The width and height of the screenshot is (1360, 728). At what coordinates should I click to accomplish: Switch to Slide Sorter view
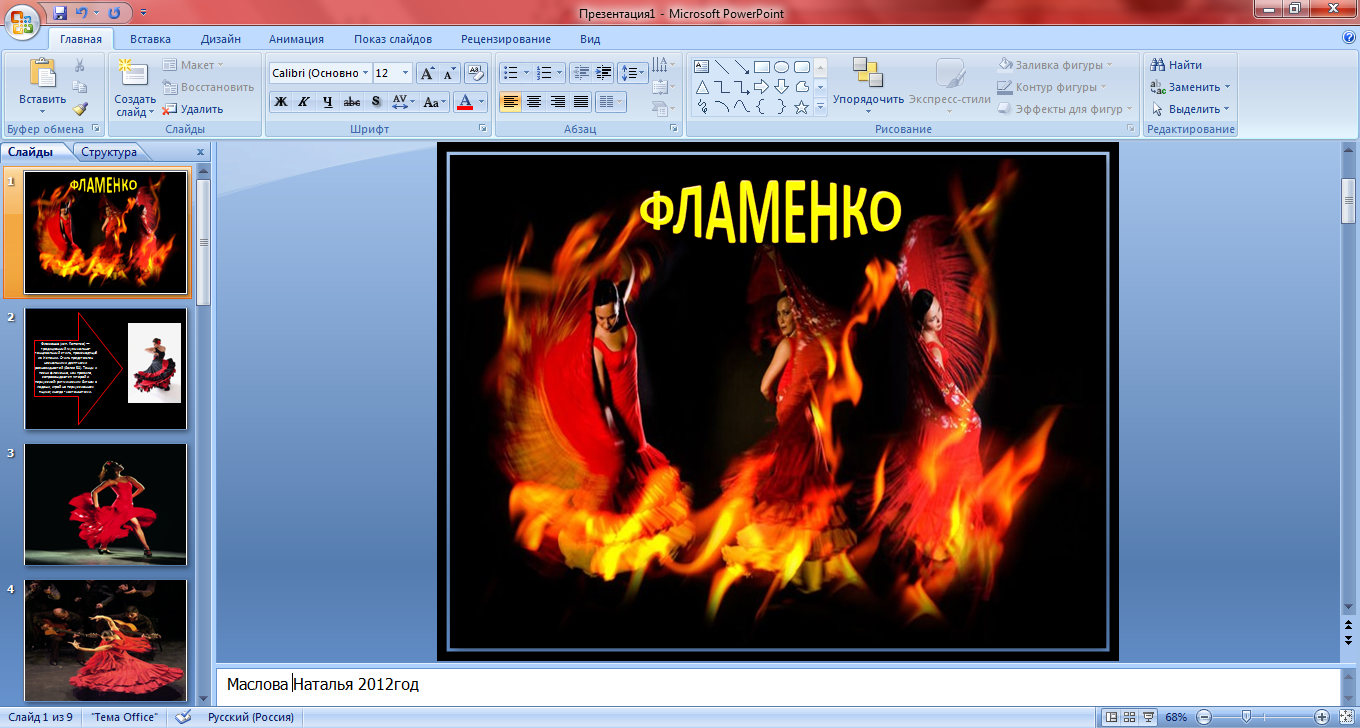coord(1129,717)
